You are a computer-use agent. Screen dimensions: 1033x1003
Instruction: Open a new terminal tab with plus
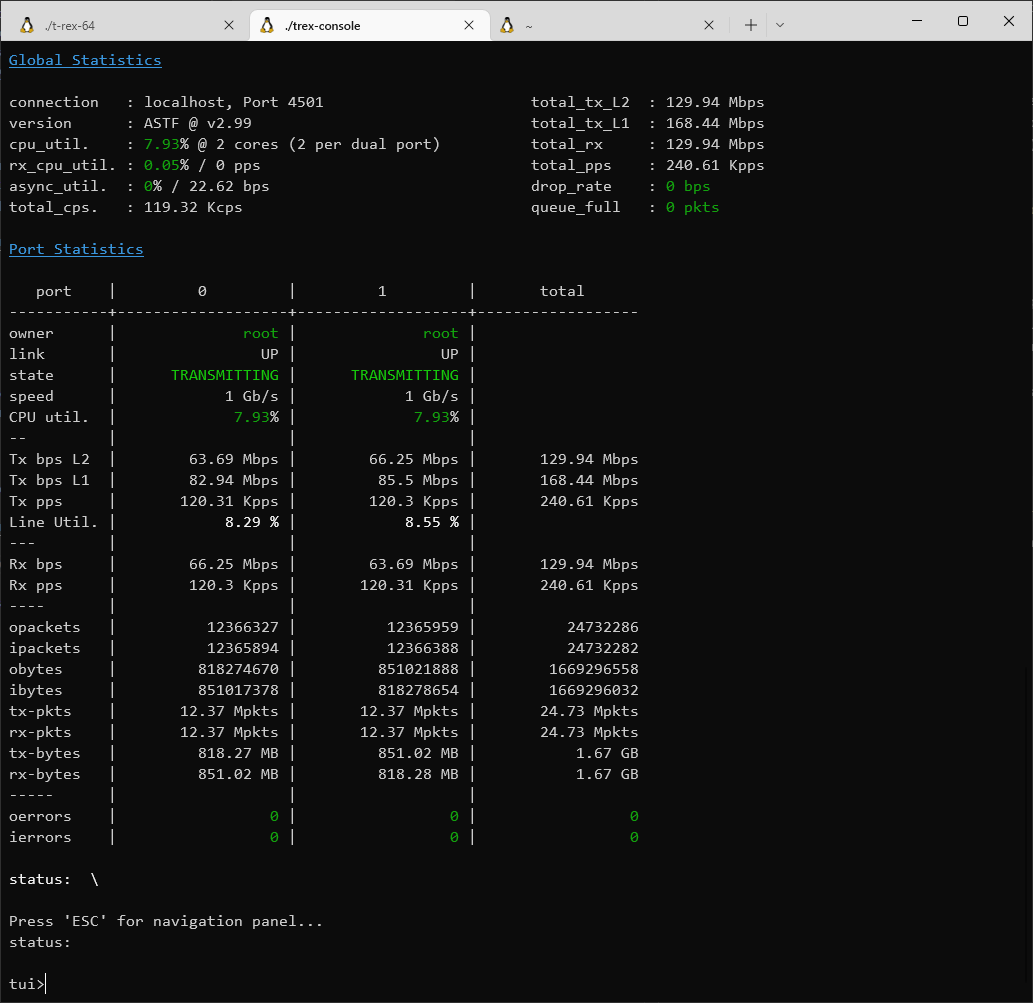[750, 26]
